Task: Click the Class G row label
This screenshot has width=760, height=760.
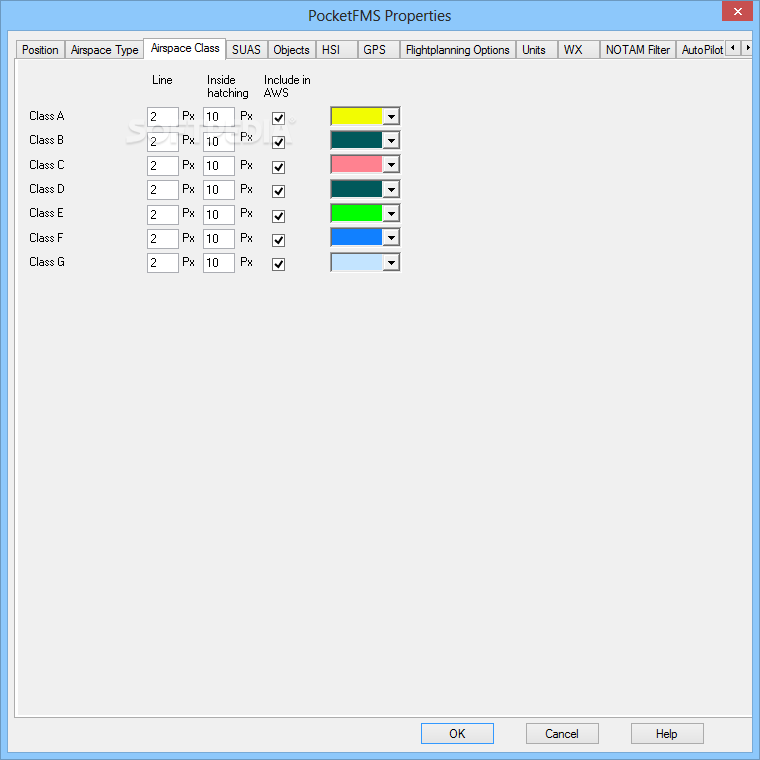Action: pyautogui.click(x=47, y=262)
